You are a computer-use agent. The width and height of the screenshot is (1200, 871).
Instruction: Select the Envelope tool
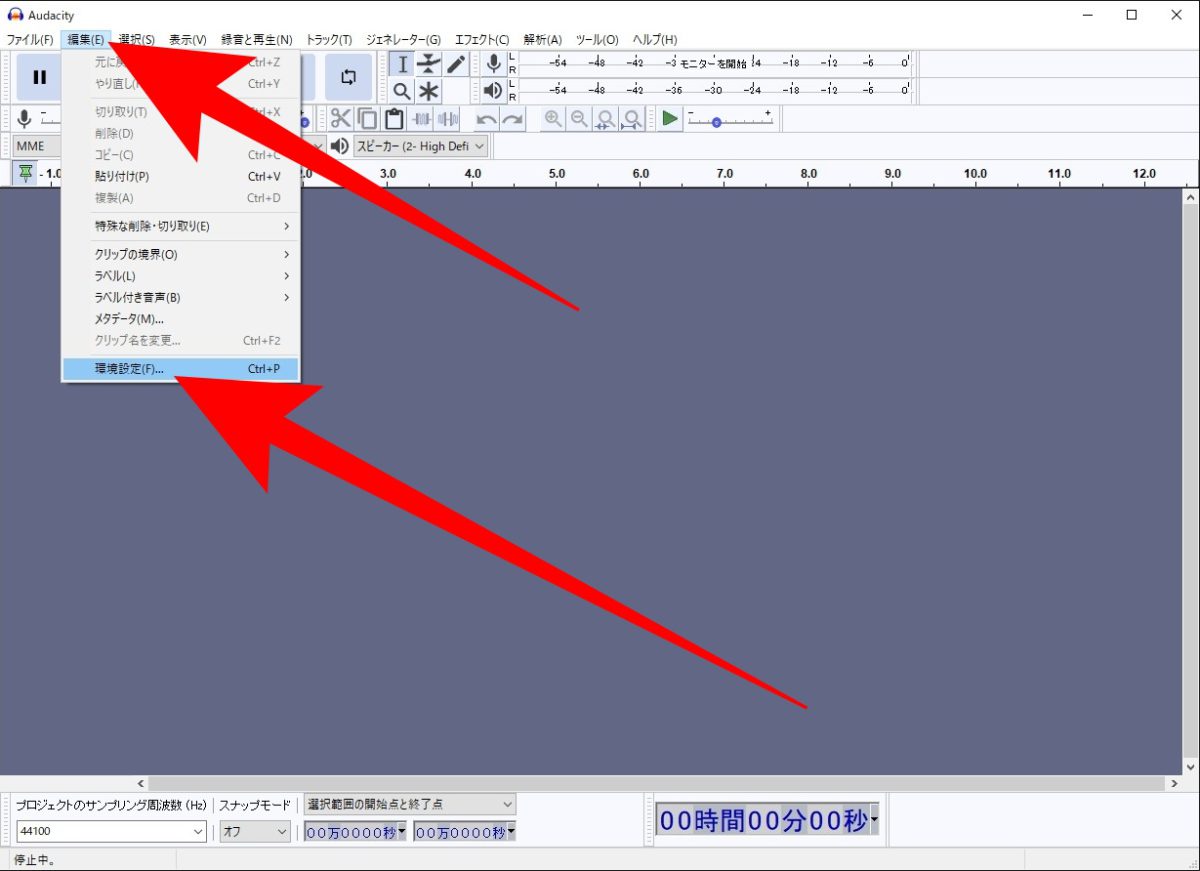coord(428,64)
